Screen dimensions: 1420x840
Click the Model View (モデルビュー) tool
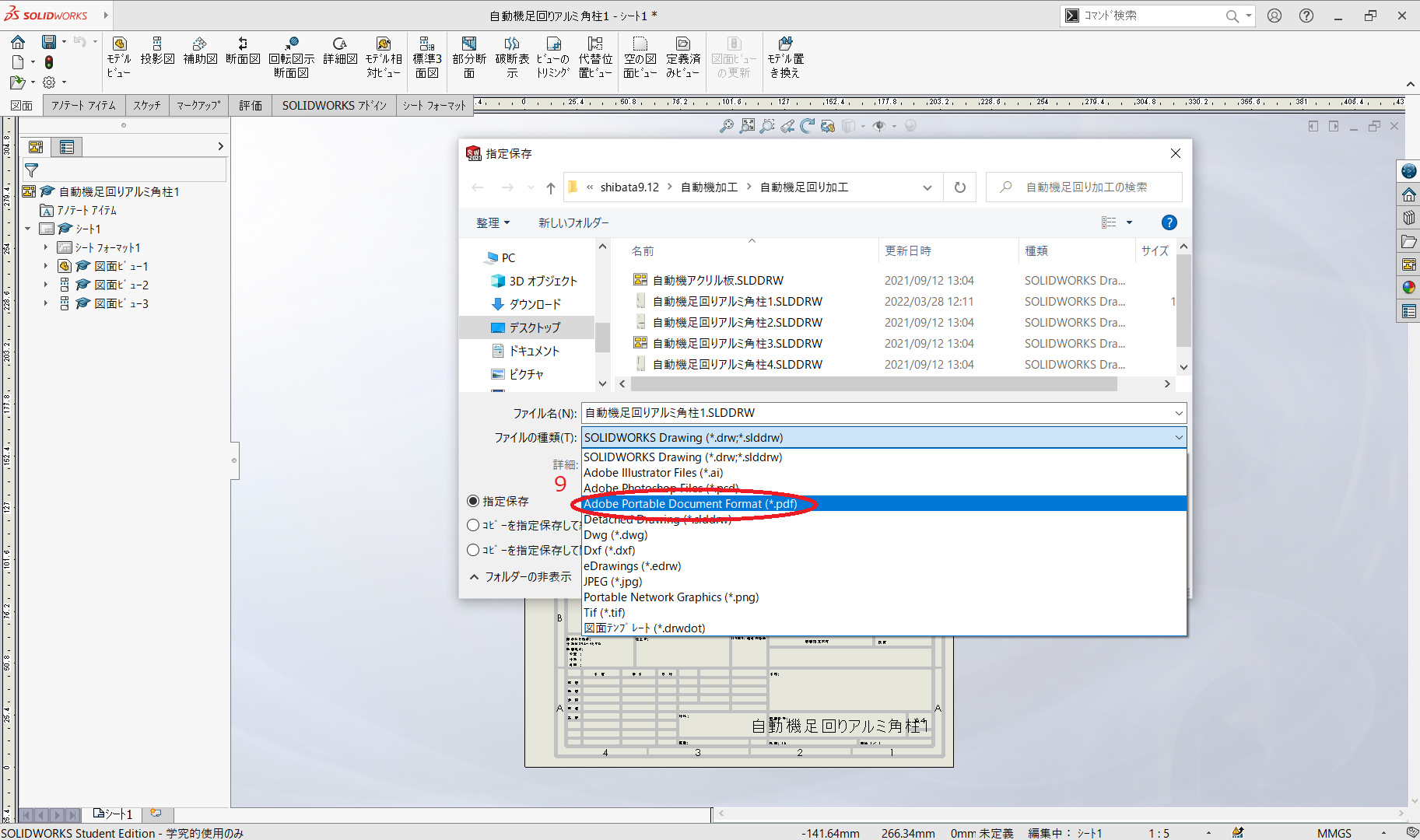coord(119,57)
